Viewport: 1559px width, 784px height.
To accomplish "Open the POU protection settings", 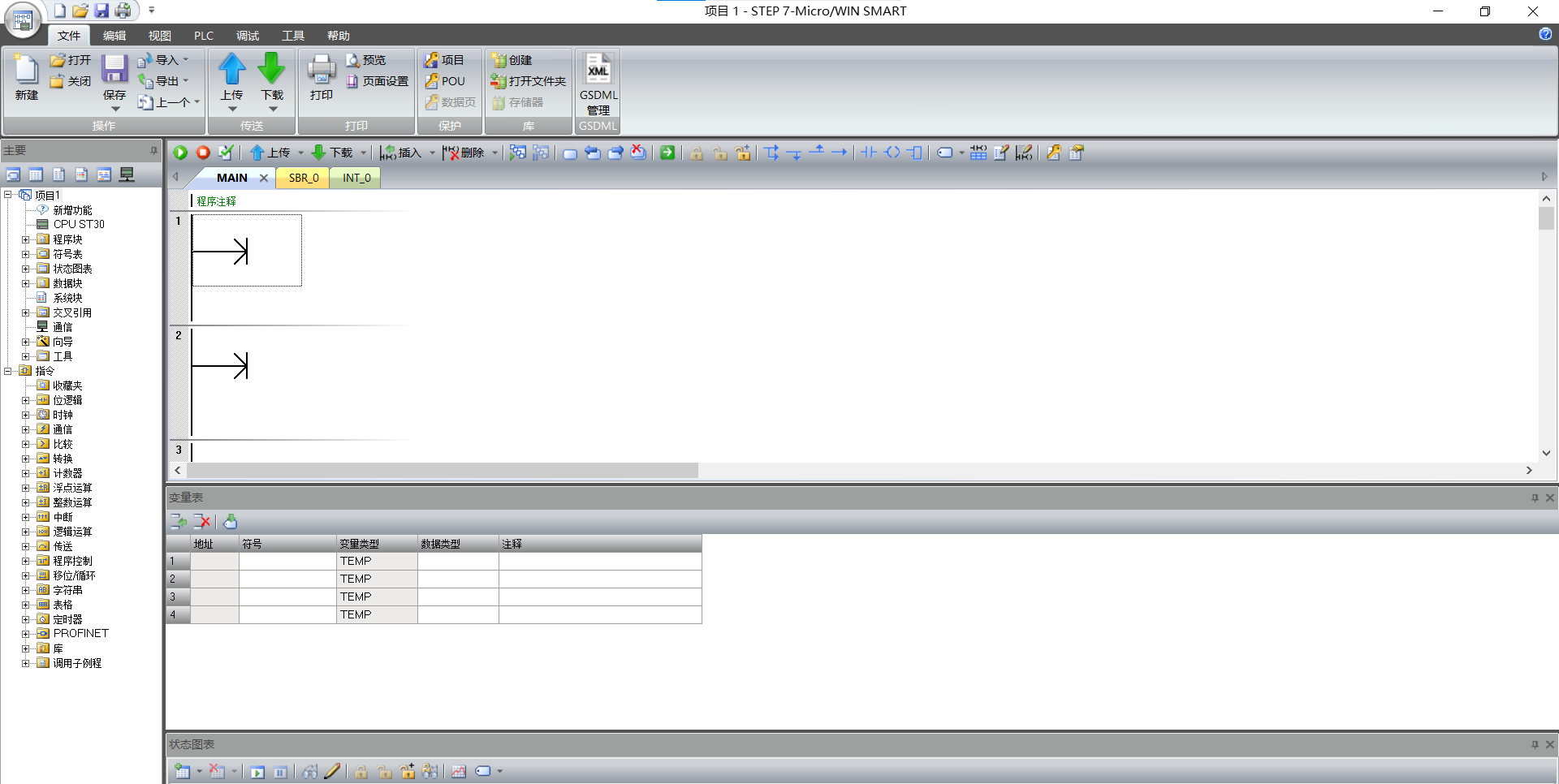I will tap(447, 81).
